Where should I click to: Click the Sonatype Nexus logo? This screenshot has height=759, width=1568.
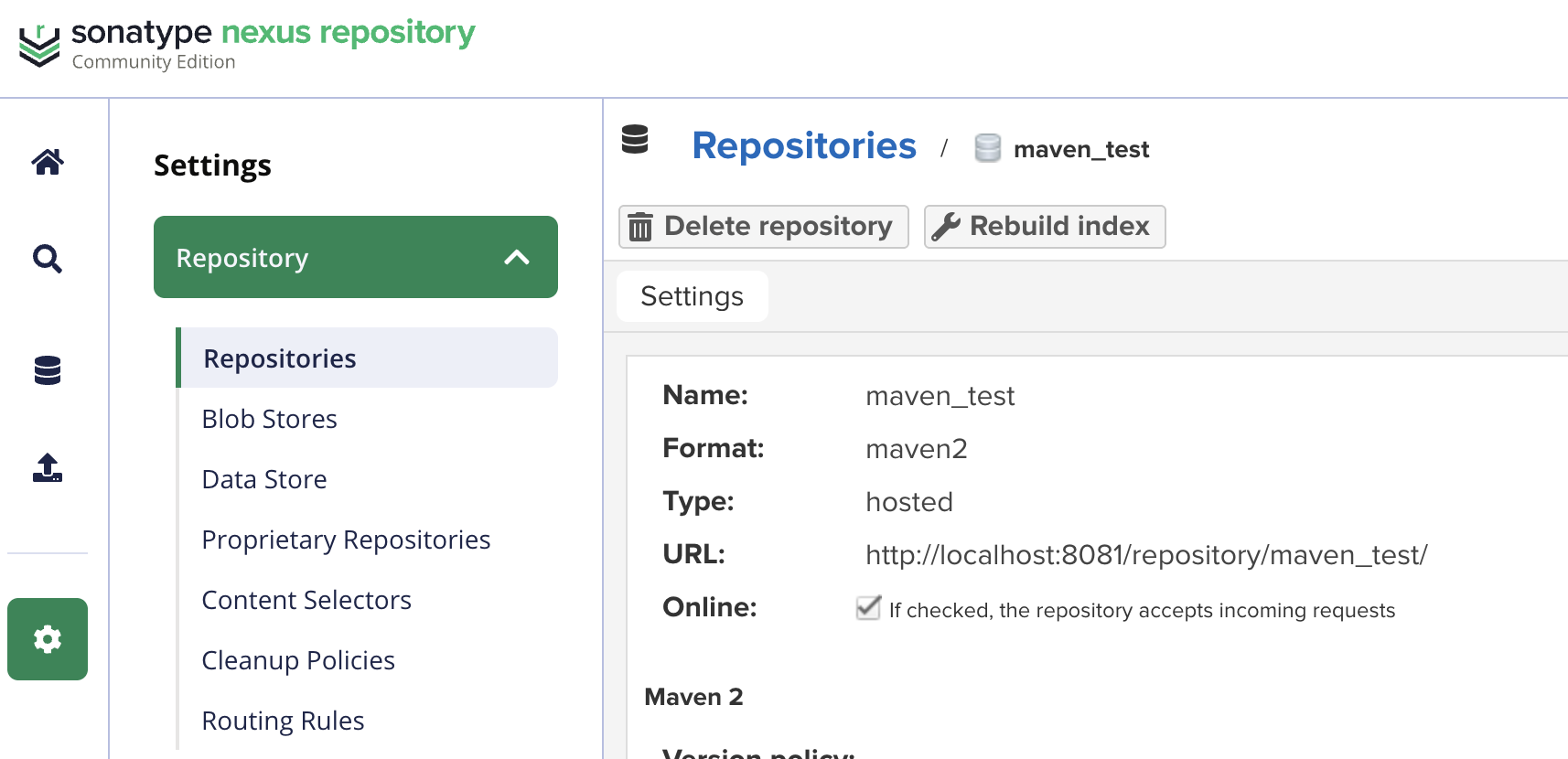[39, 46]
